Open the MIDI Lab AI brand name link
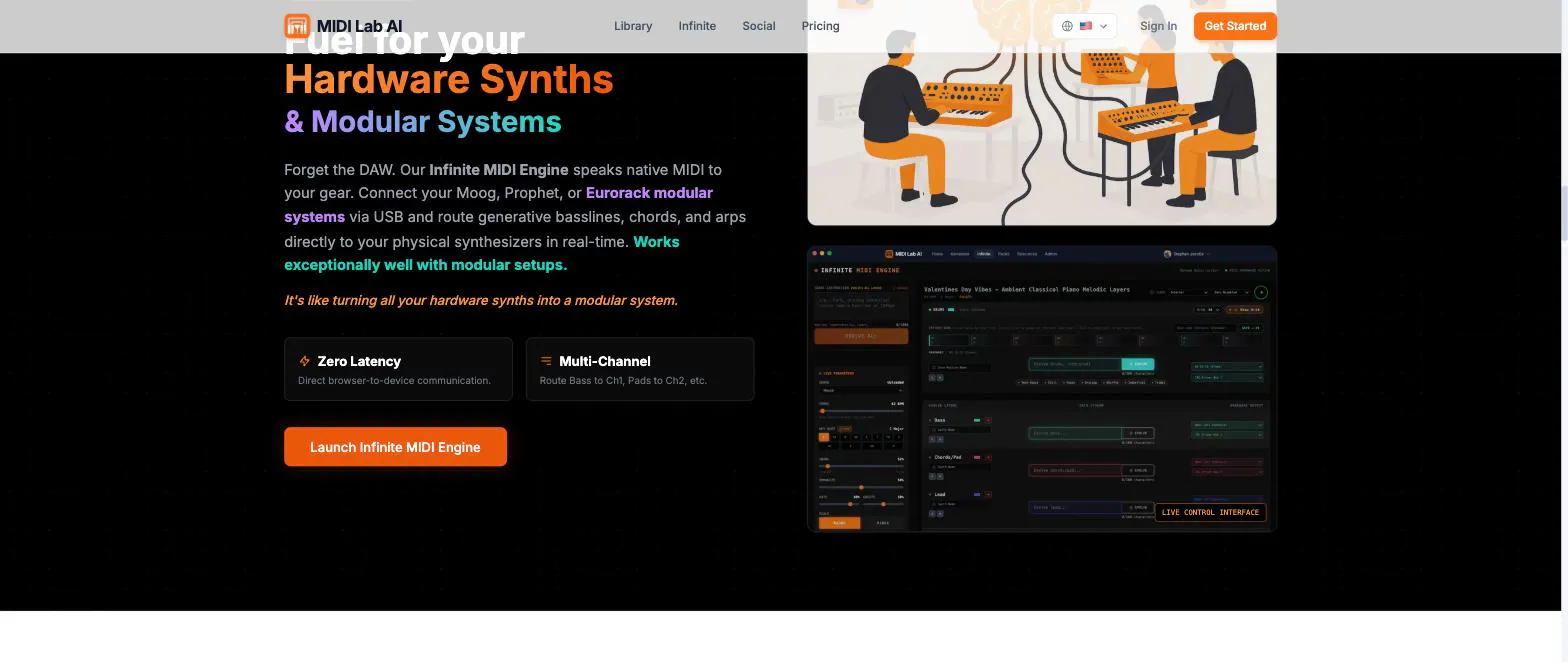 click(360, 26)
